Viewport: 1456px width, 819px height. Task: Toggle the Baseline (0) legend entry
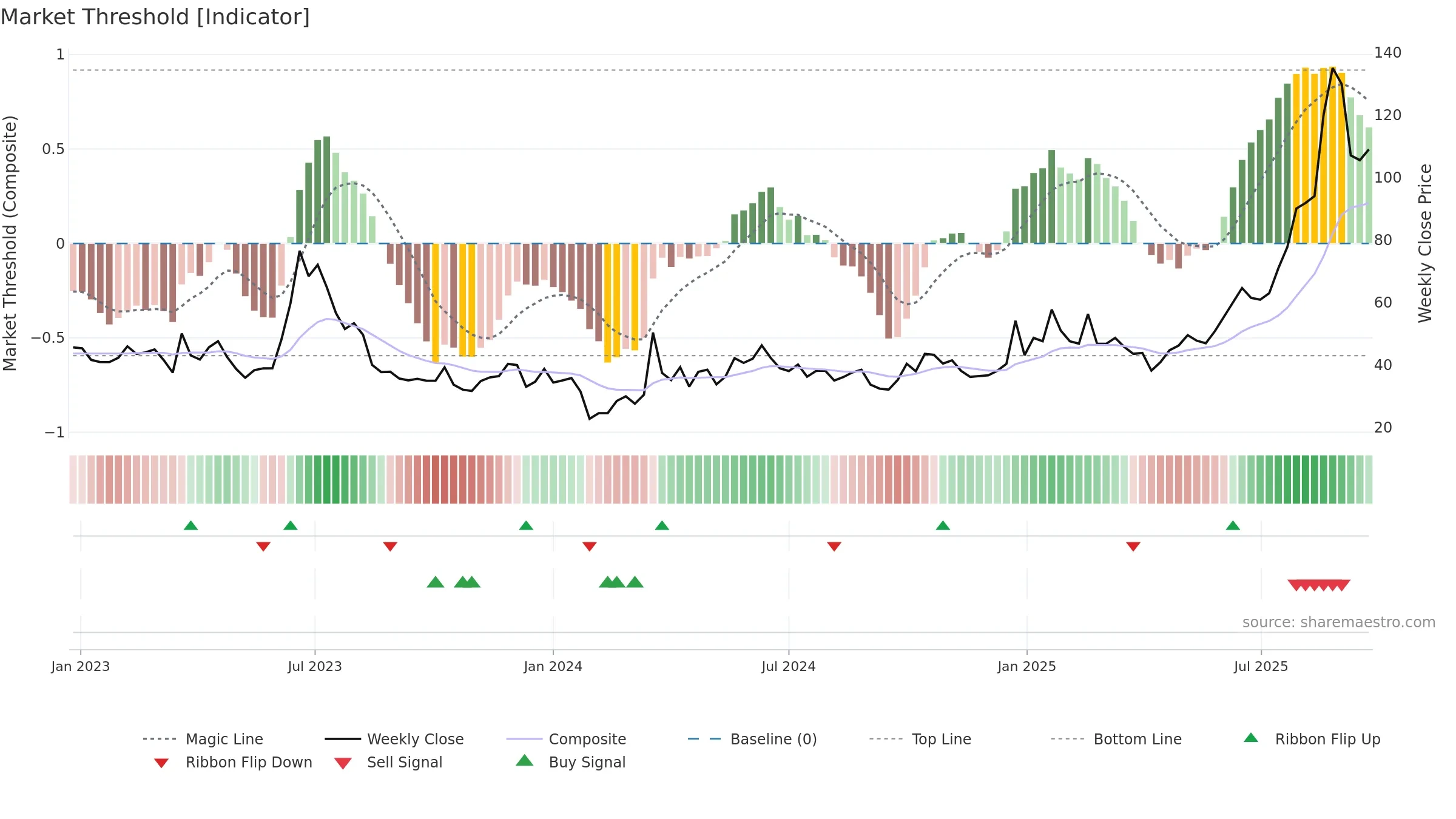tap(752, 739)
